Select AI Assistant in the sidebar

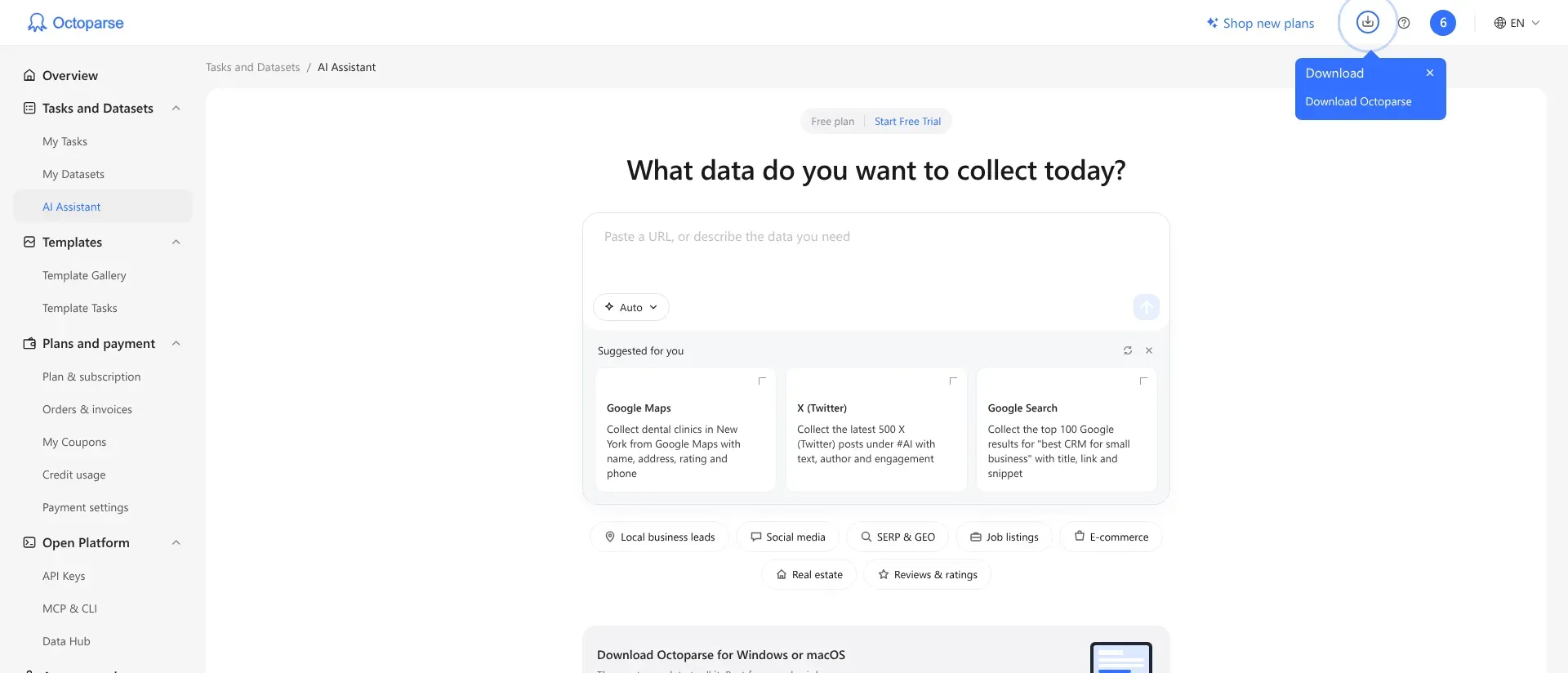[x=103, y=207]
